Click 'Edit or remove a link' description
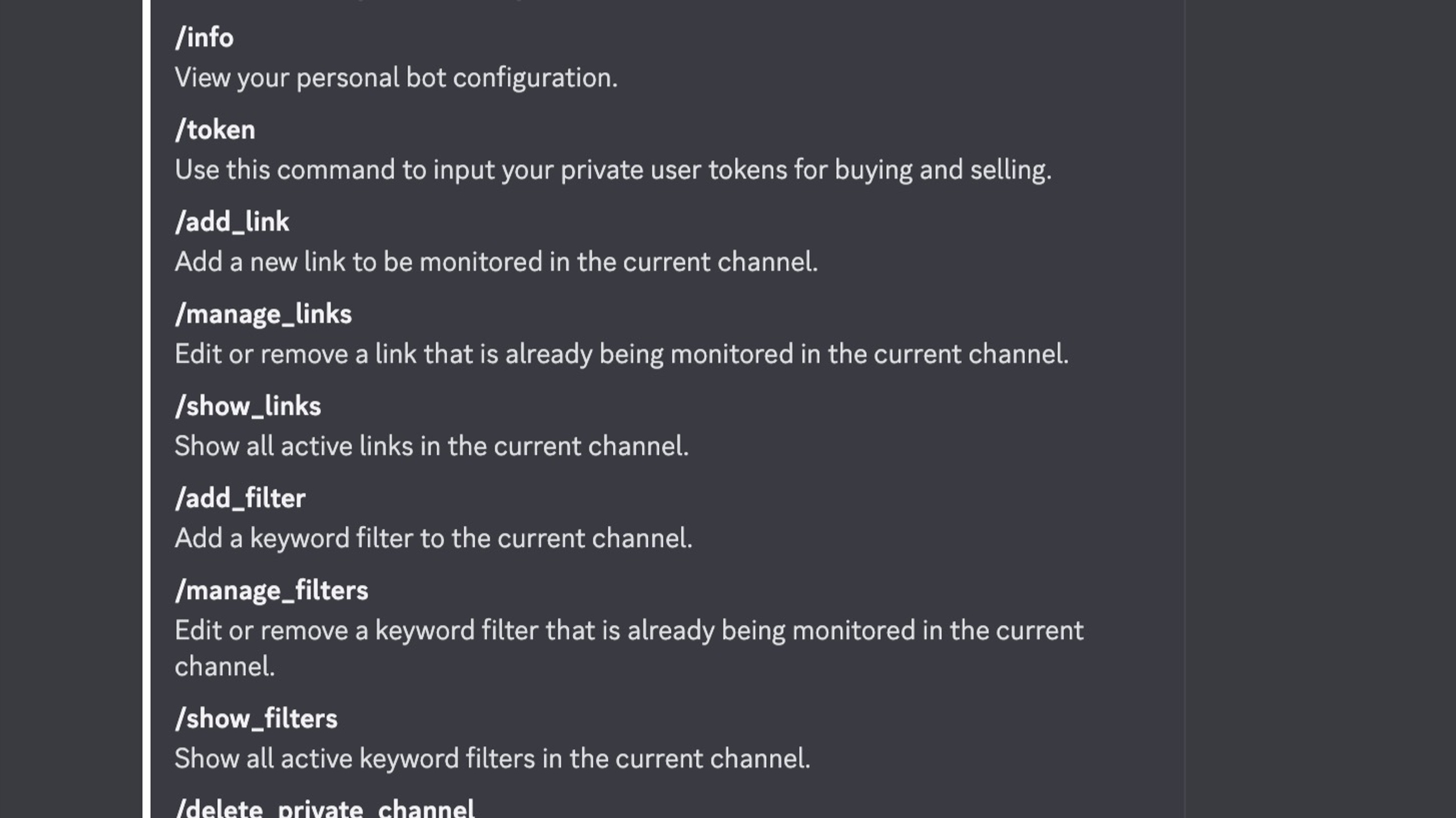Viewport: 1456px width, 818px height. coord(622,354)
